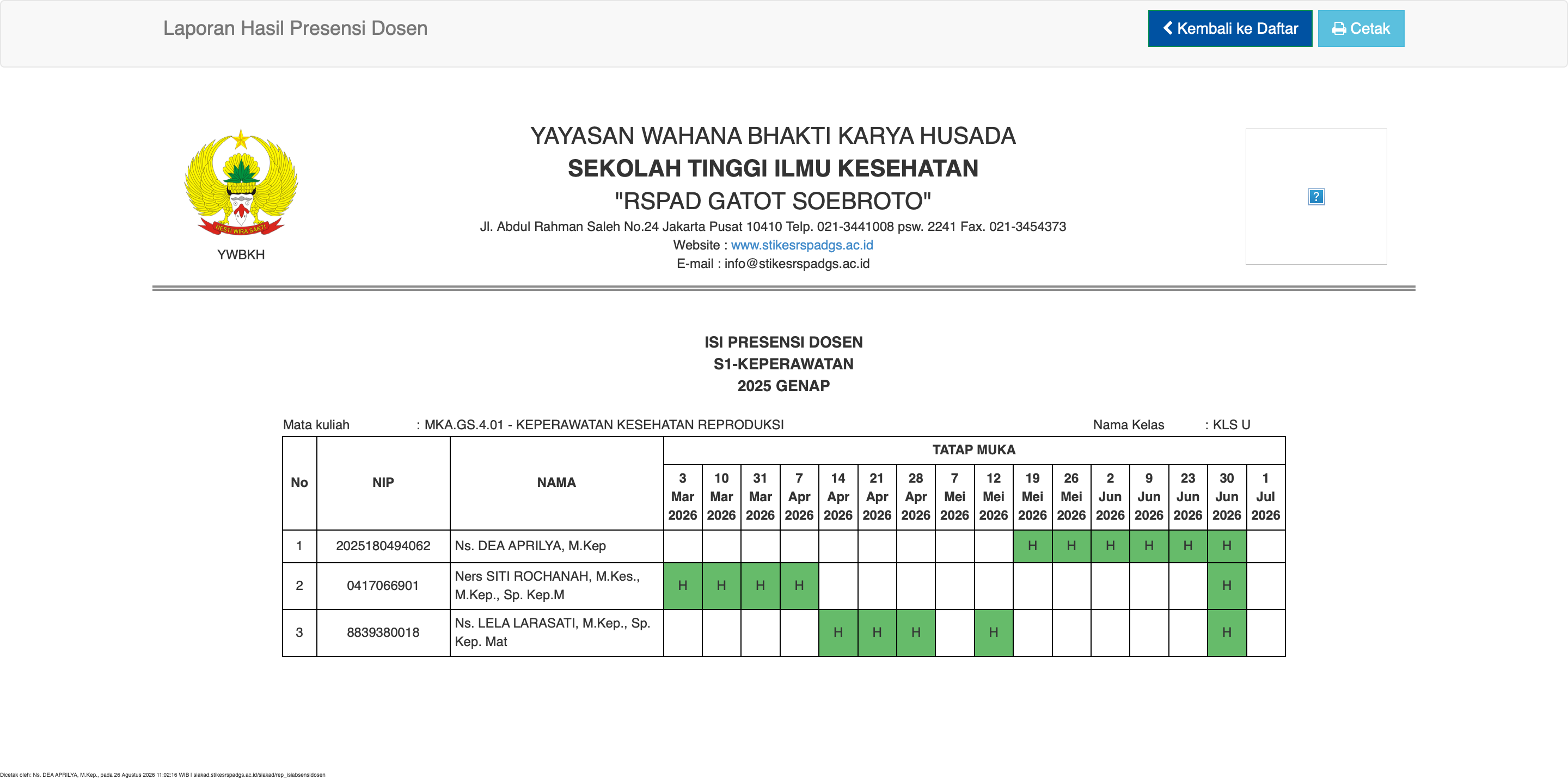Click LELA LARASATI's H cell for 14 Apr

tap(838, 632)
